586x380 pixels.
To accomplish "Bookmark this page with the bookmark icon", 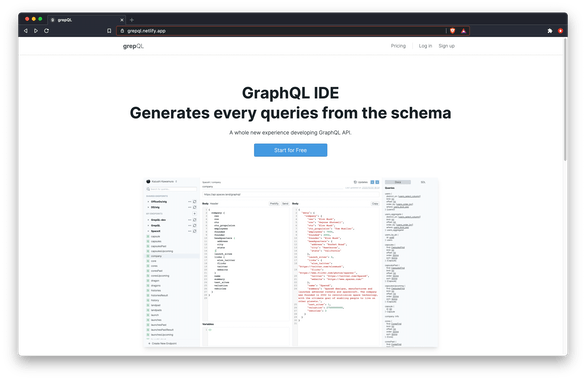I will coord(109,31).
